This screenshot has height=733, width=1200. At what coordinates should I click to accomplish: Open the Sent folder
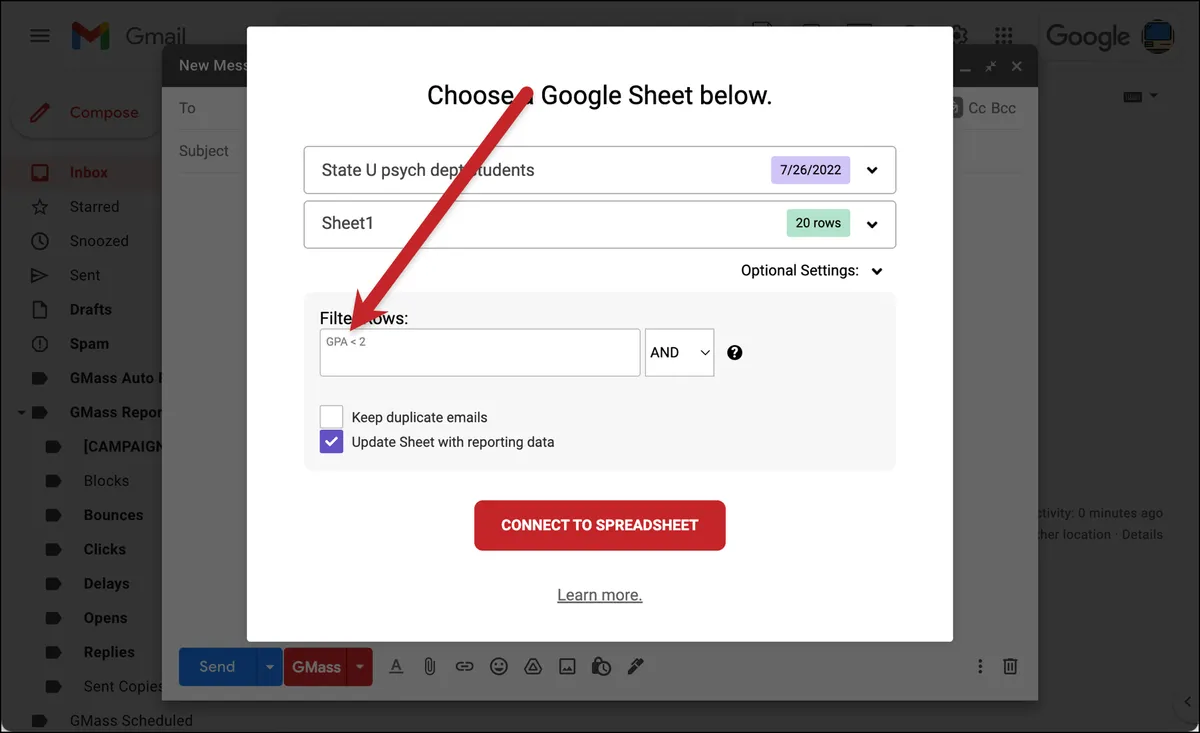(85, 275)
